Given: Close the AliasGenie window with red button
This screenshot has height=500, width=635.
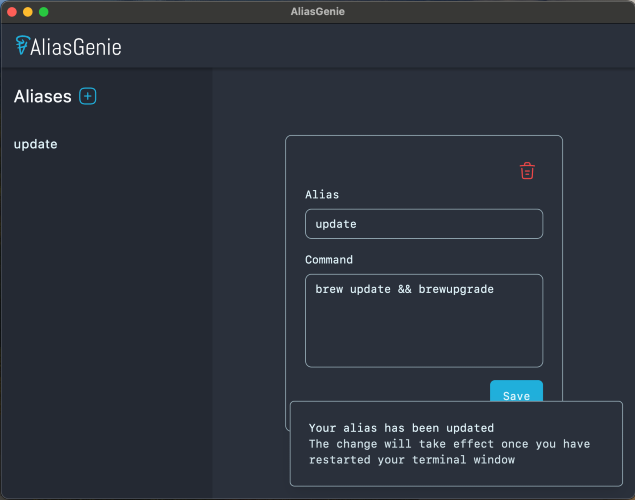Looking at the screenshot, I should pyautogui.click(x=12, y=12).
